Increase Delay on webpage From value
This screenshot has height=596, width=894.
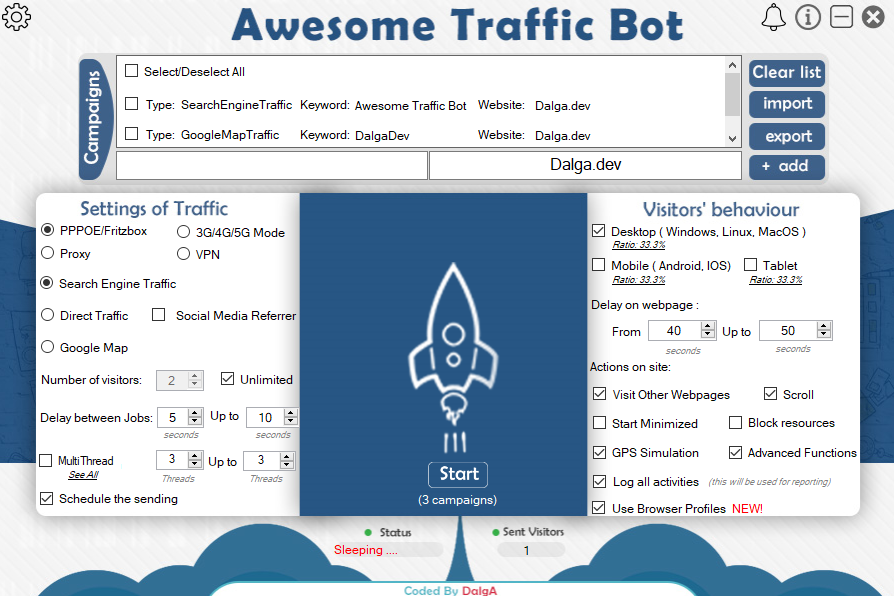708,326
